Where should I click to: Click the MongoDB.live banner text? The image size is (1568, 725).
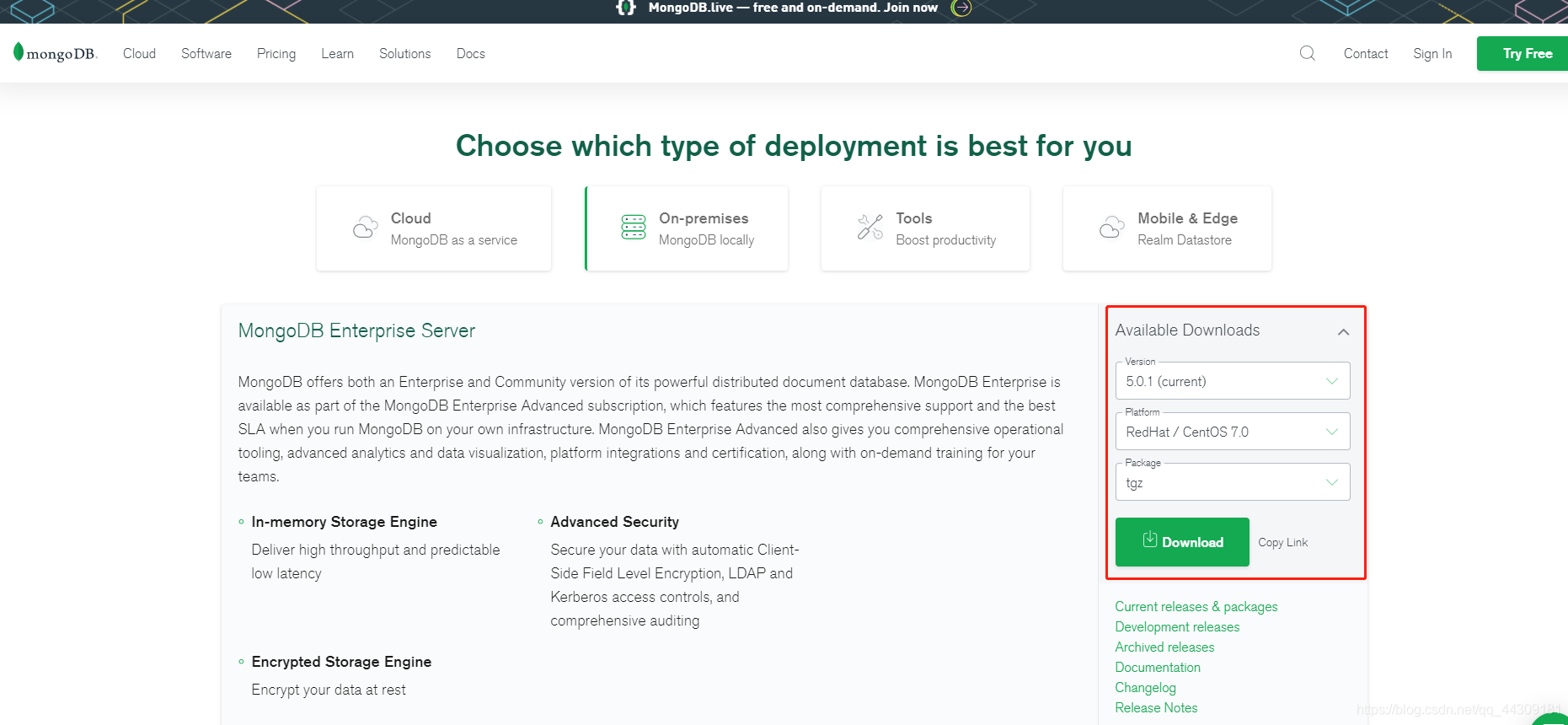tap(793, 8)
